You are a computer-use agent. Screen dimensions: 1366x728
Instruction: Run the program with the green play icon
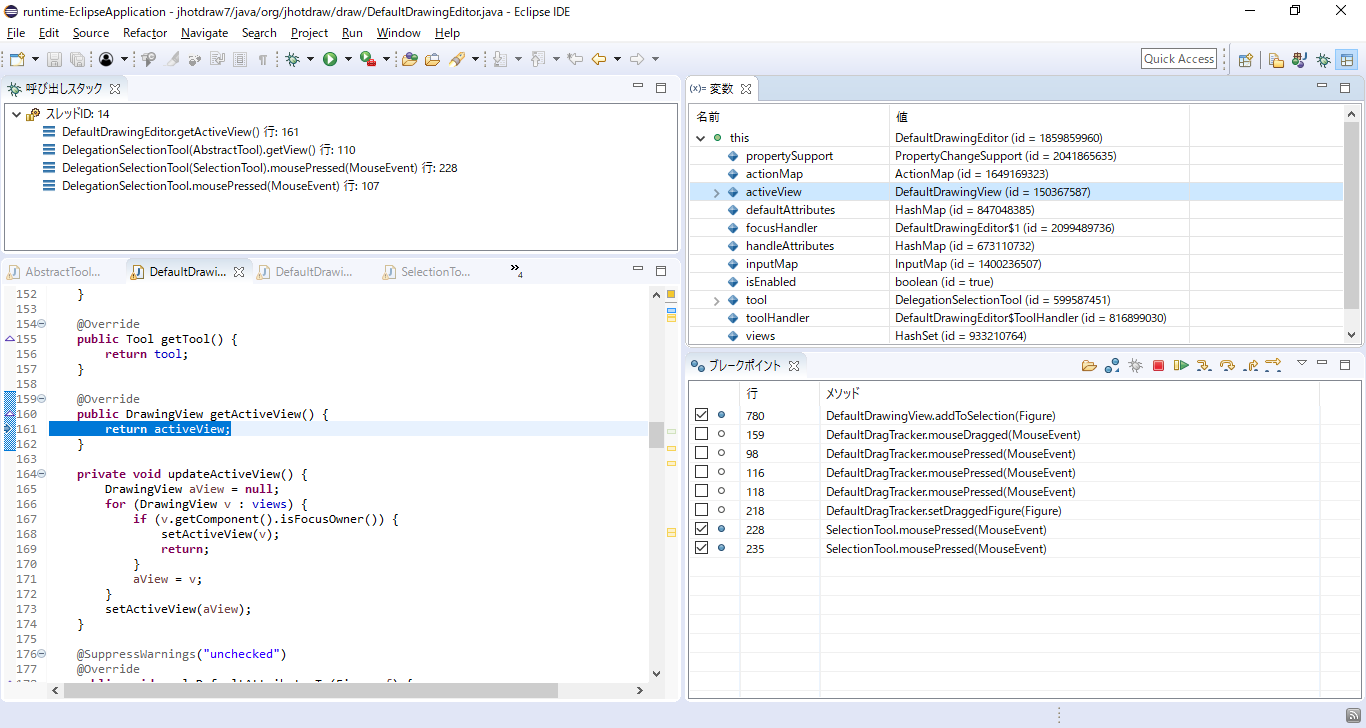tap(330, 60)
